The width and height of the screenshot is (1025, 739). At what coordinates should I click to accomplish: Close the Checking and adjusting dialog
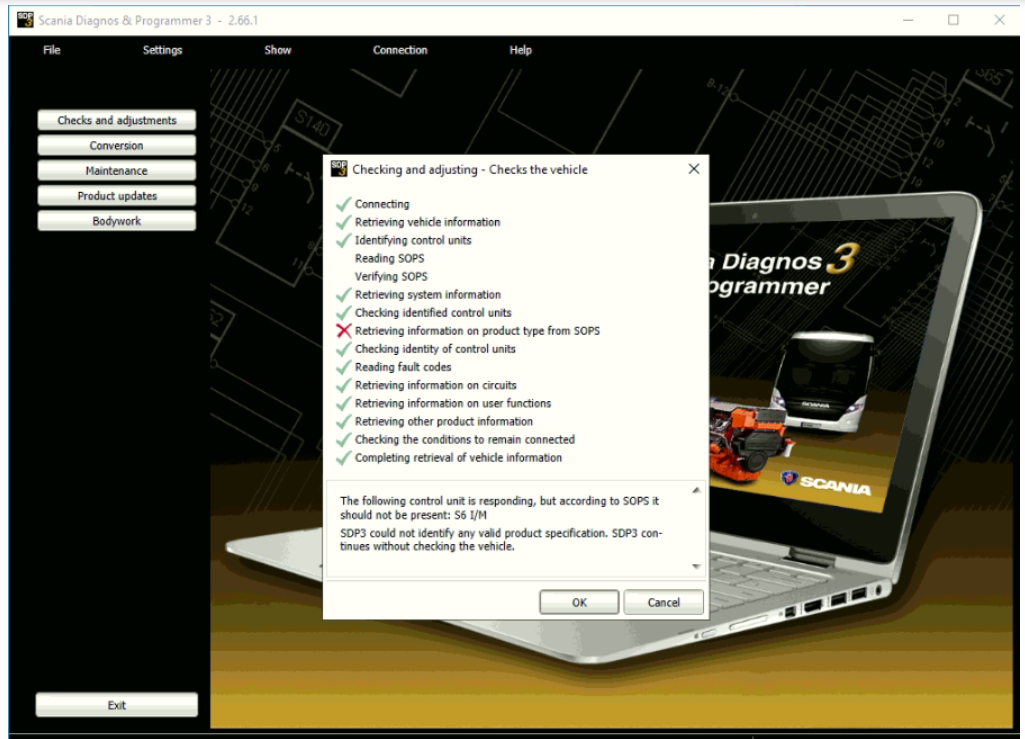tap(694, 169)
